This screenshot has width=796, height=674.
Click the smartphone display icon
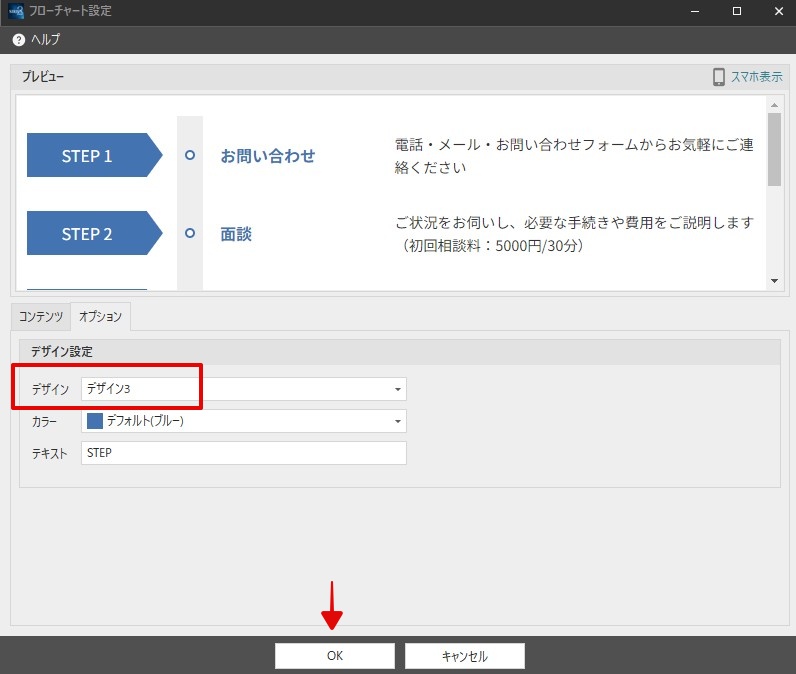[718, 77]
